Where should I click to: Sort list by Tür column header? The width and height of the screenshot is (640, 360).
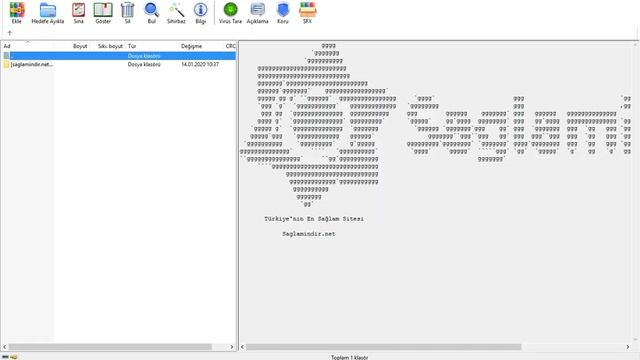pos(132,46)
